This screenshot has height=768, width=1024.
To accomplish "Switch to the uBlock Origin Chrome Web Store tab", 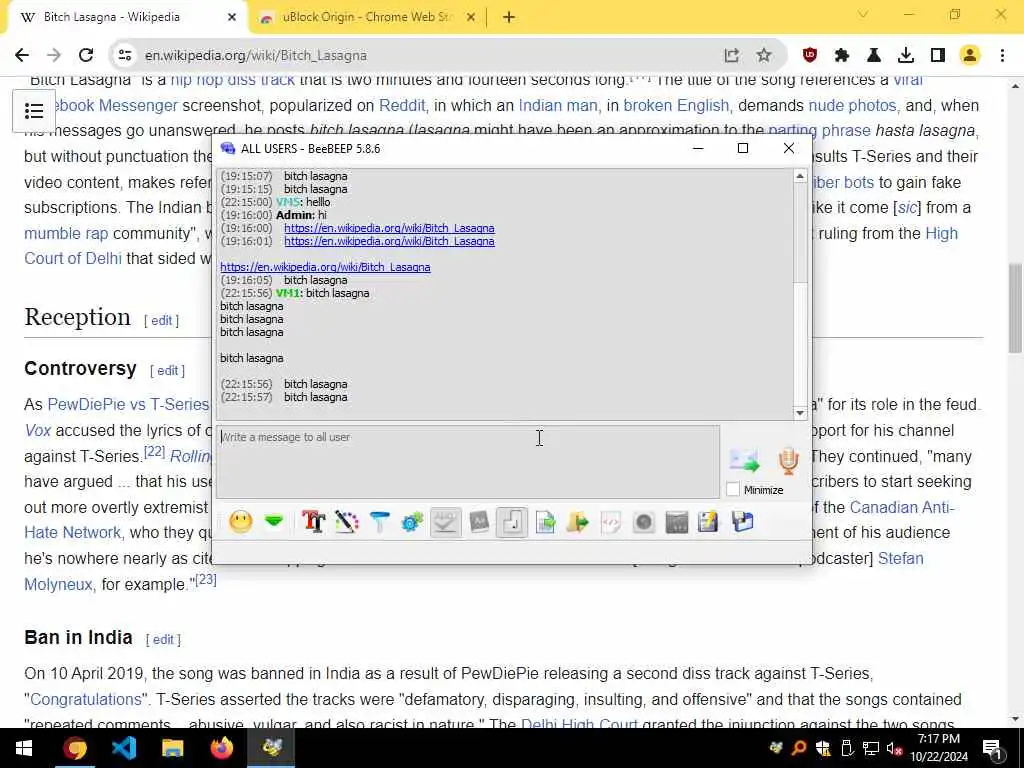I will pyautogui.click(x=366, y=17).
